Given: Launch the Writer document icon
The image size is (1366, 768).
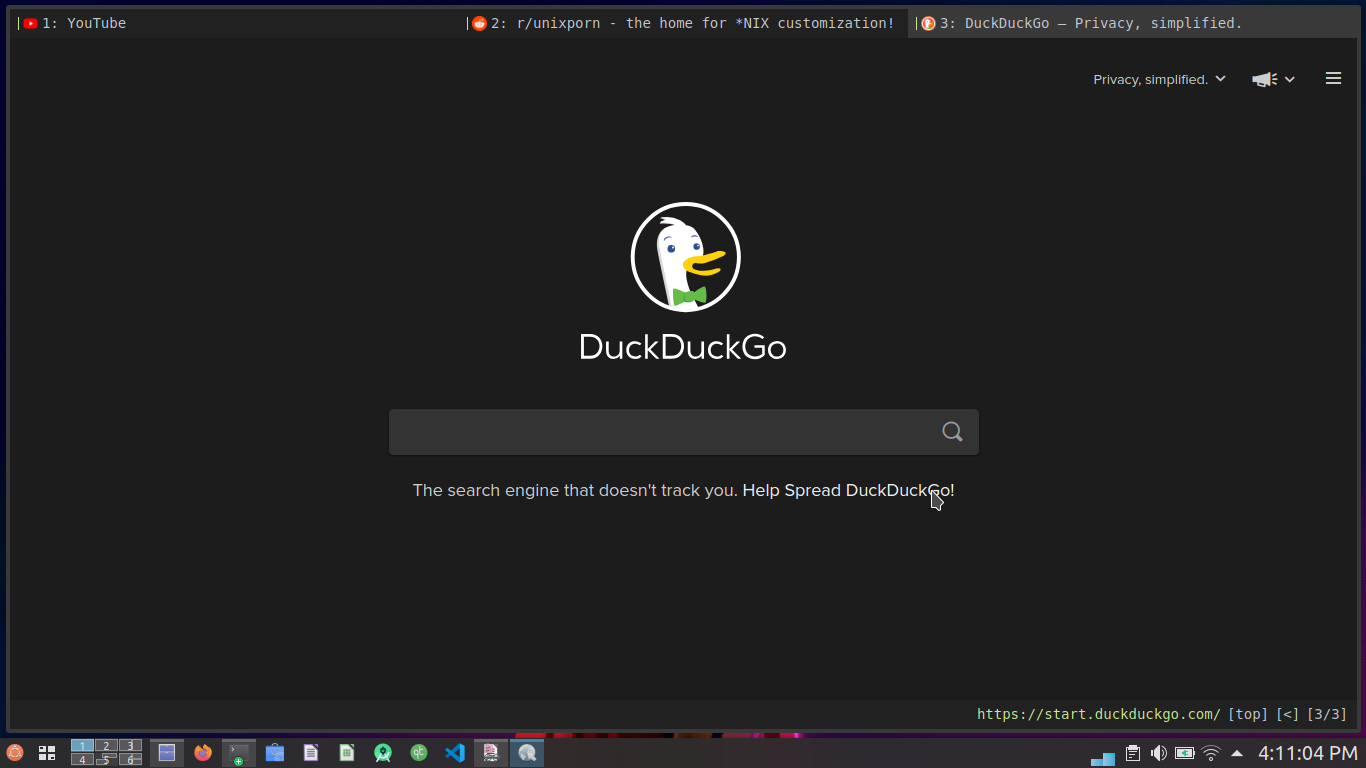Looking at the screenshot, I should click(311, 753).
